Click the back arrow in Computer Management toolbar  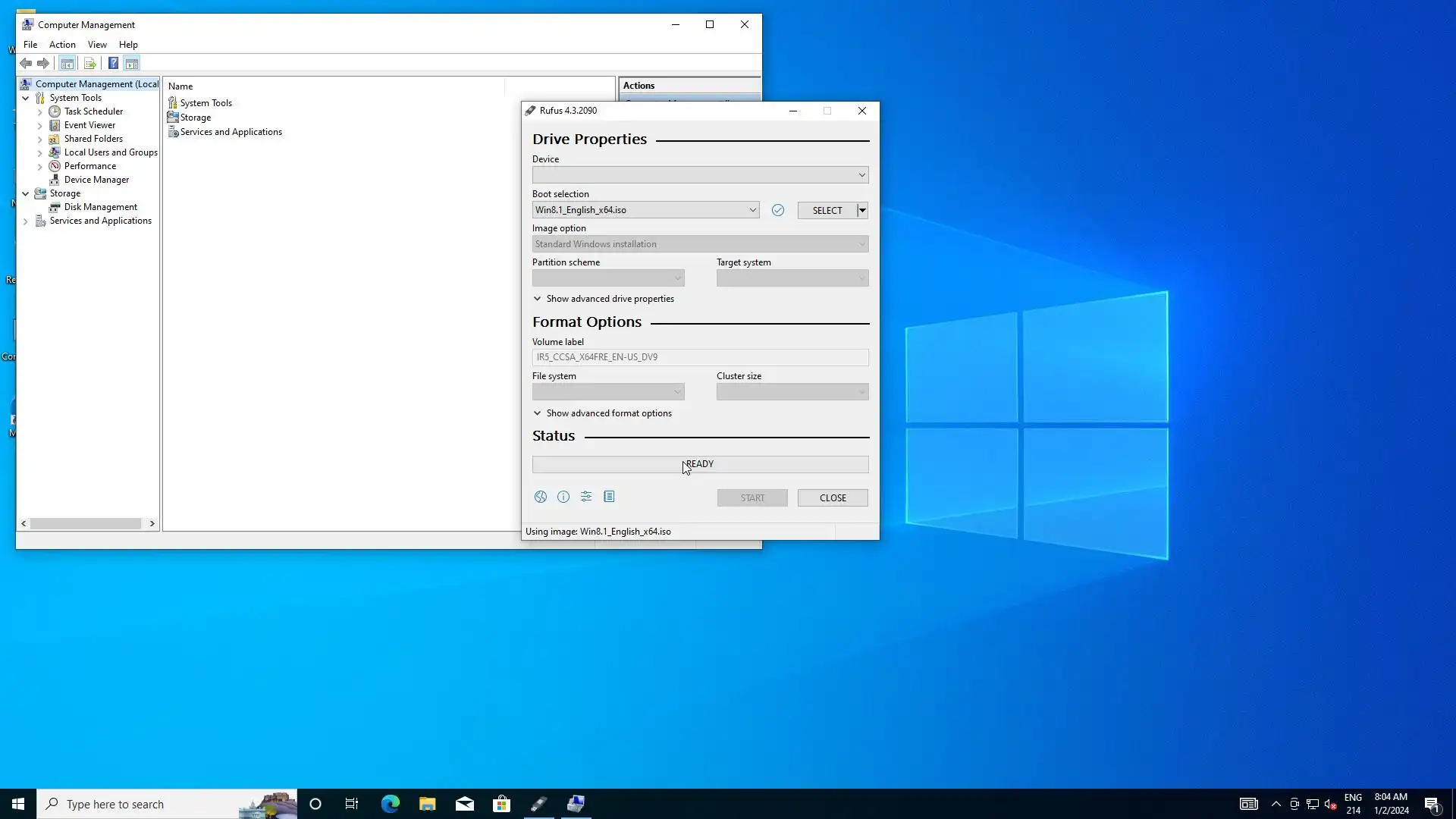tap(26, 63)
